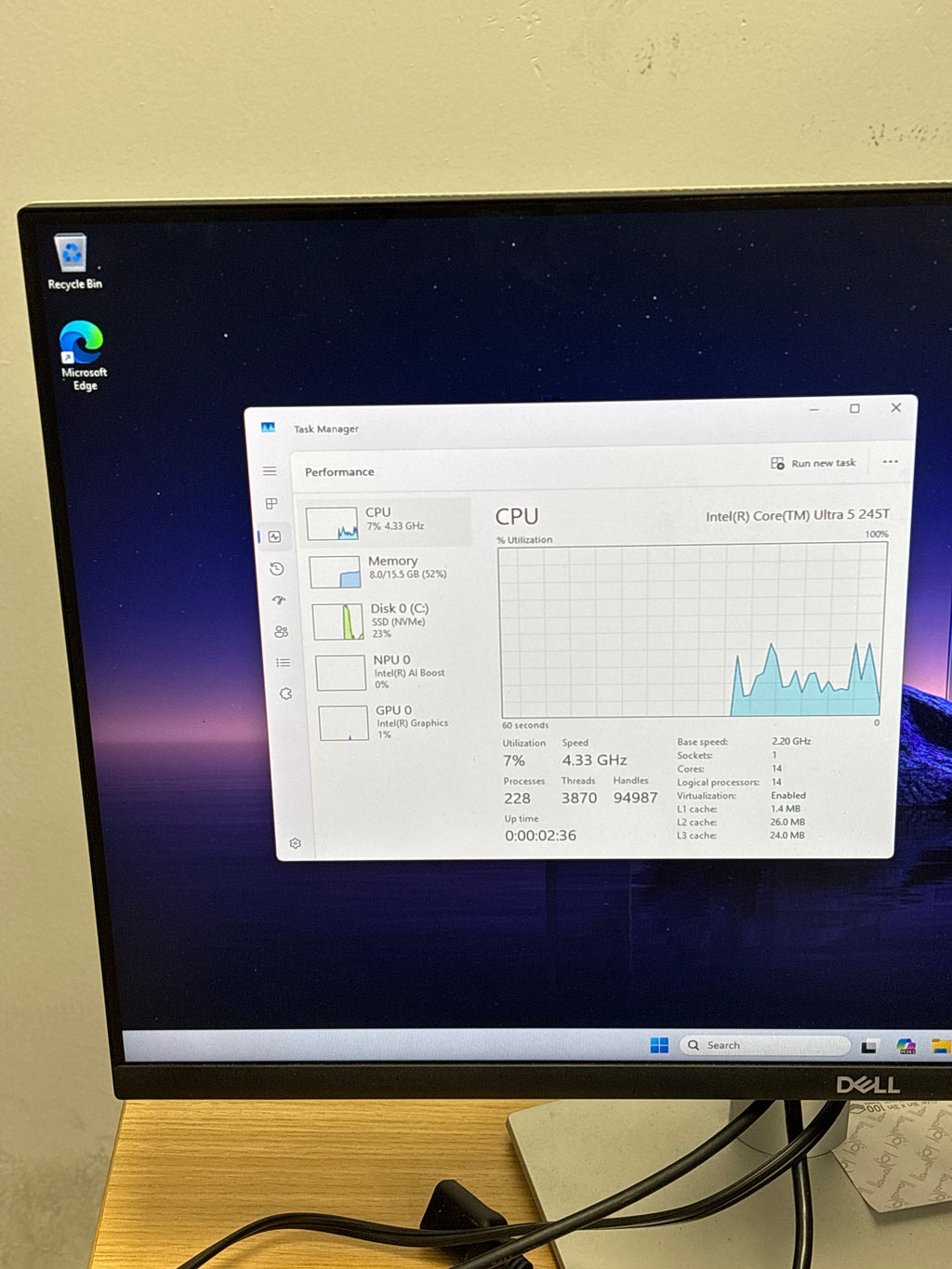Click the Performance page heading
Image resolution: width=952 pixels, height=1269 pixels.
point(339,472)
